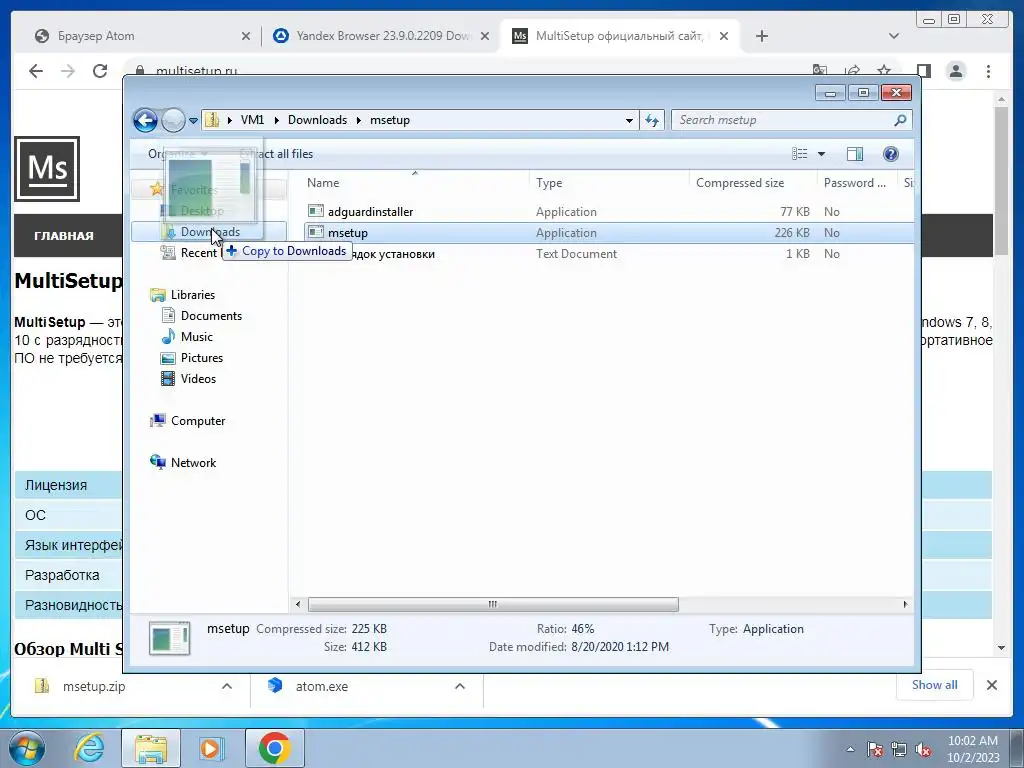Open Chrome tab search chevron

pyautogui.click(x=894, y=37)
